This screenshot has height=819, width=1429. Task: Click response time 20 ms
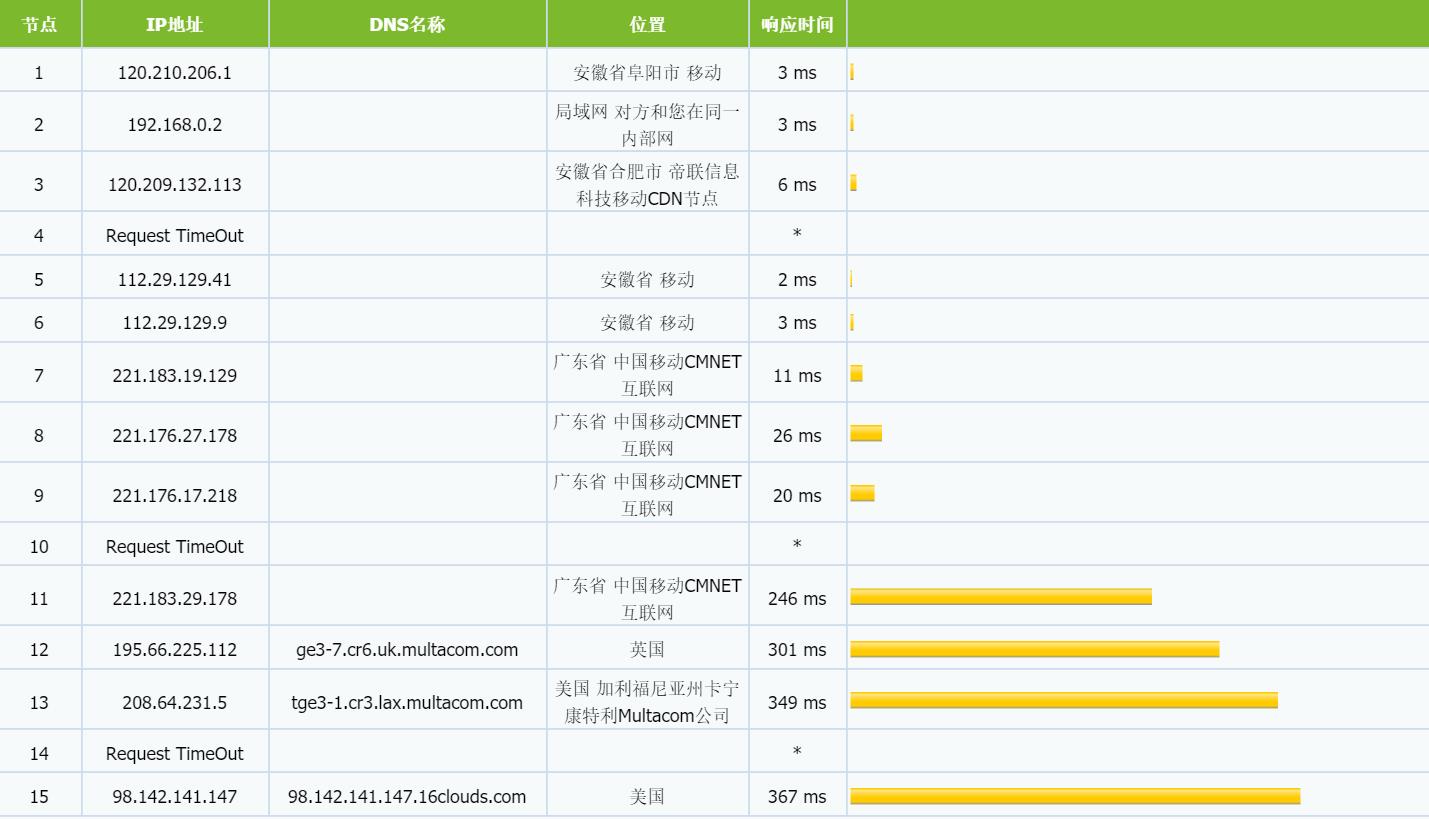click(797, 496)
